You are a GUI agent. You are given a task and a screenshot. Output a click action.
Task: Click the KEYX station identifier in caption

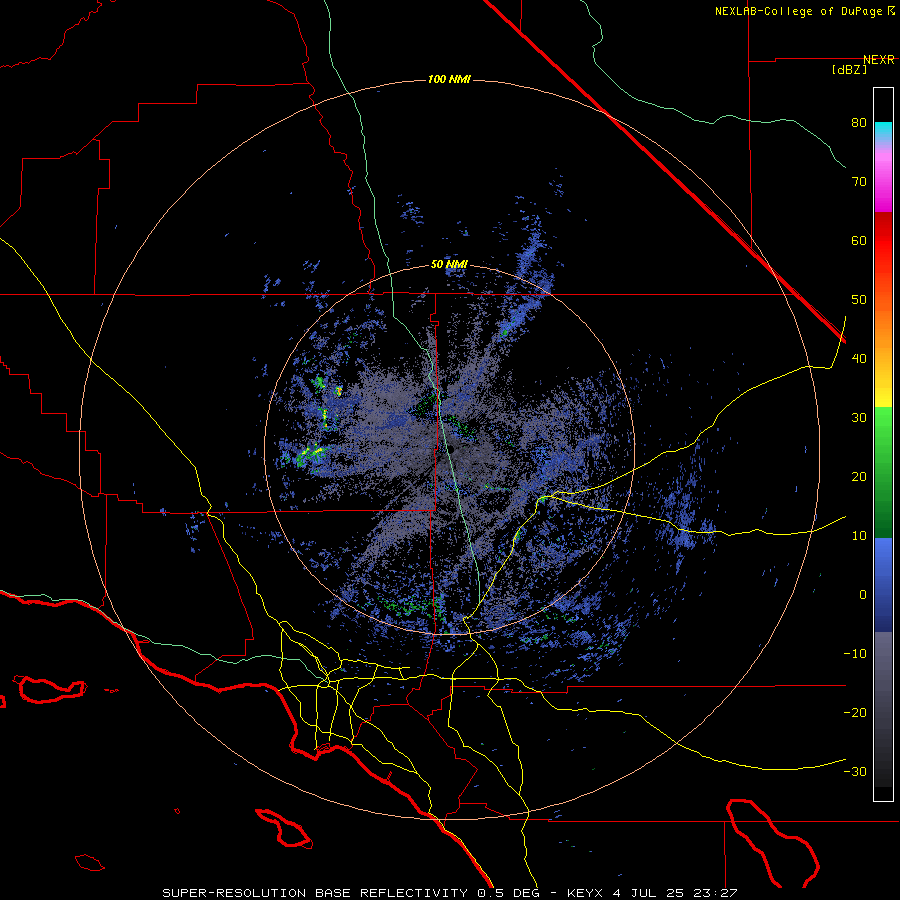tap(585, 893)
